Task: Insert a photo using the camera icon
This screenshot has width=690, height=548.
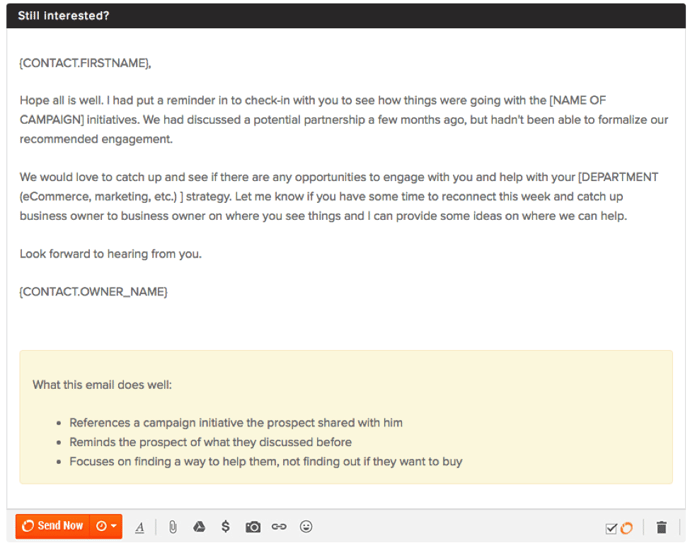Action: (x=253, y=527)
